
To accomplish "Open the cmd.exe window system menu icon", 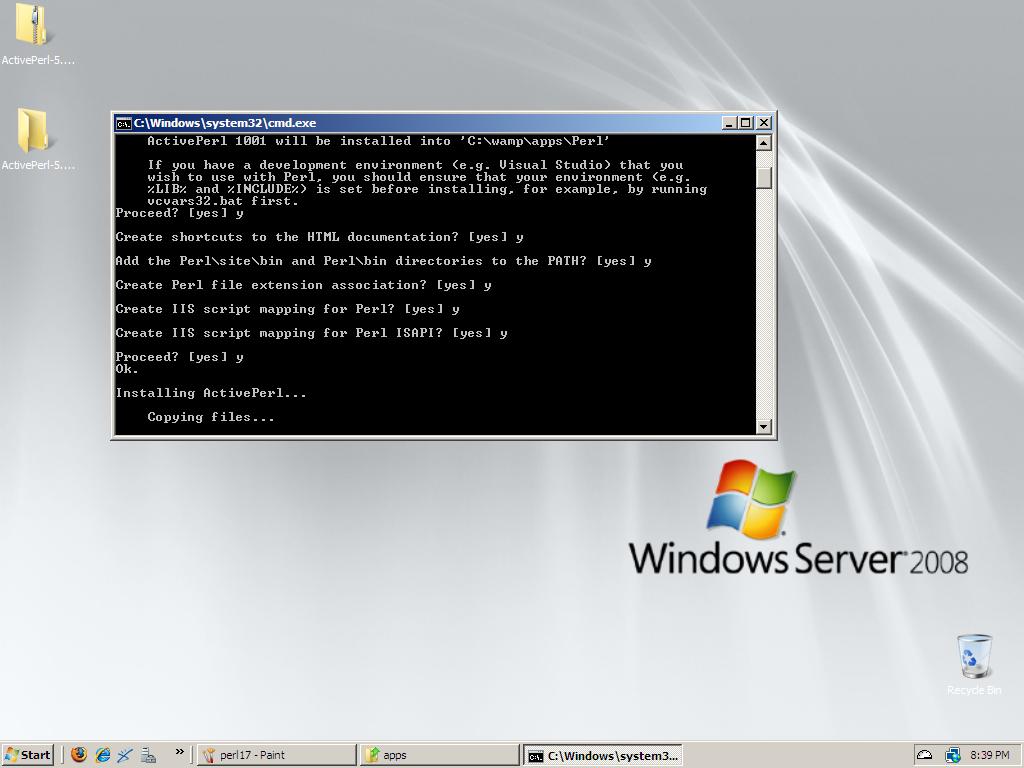I will [123, 123].
